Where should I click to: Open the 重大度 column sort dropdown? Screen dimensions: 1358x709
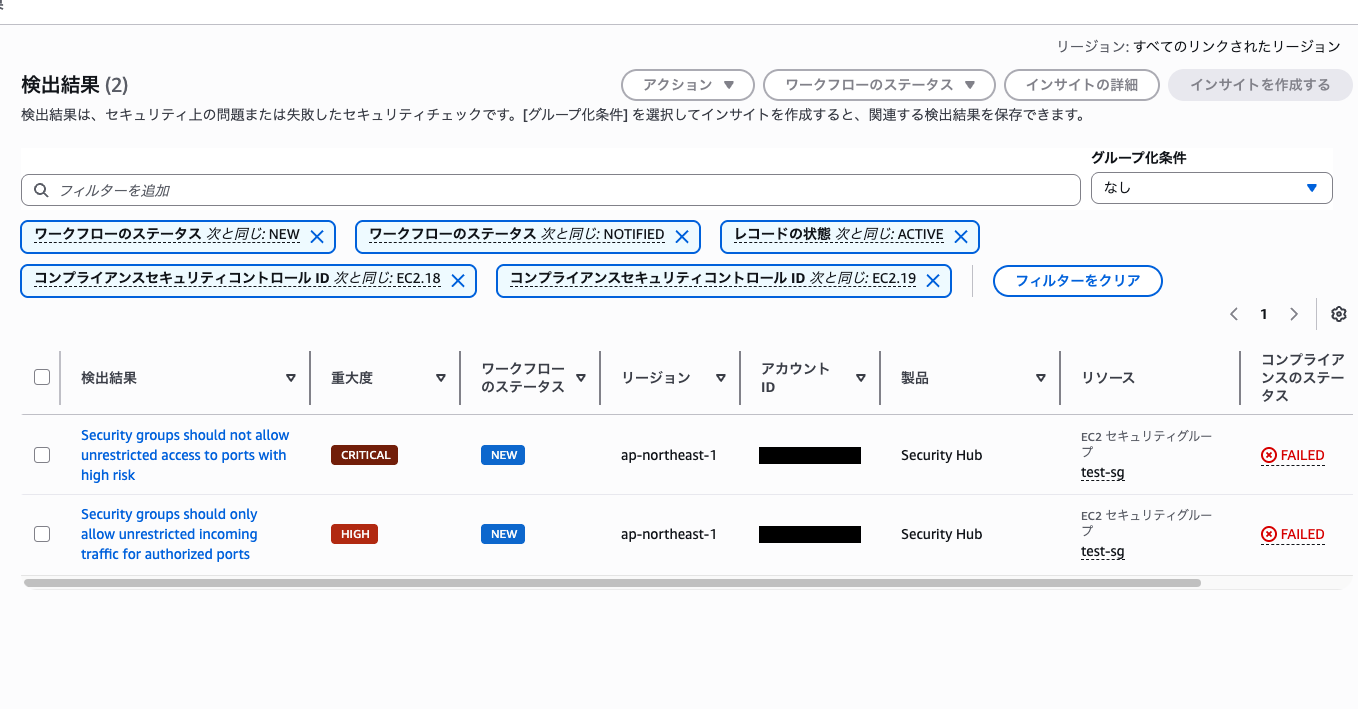(x=440, y=378)
